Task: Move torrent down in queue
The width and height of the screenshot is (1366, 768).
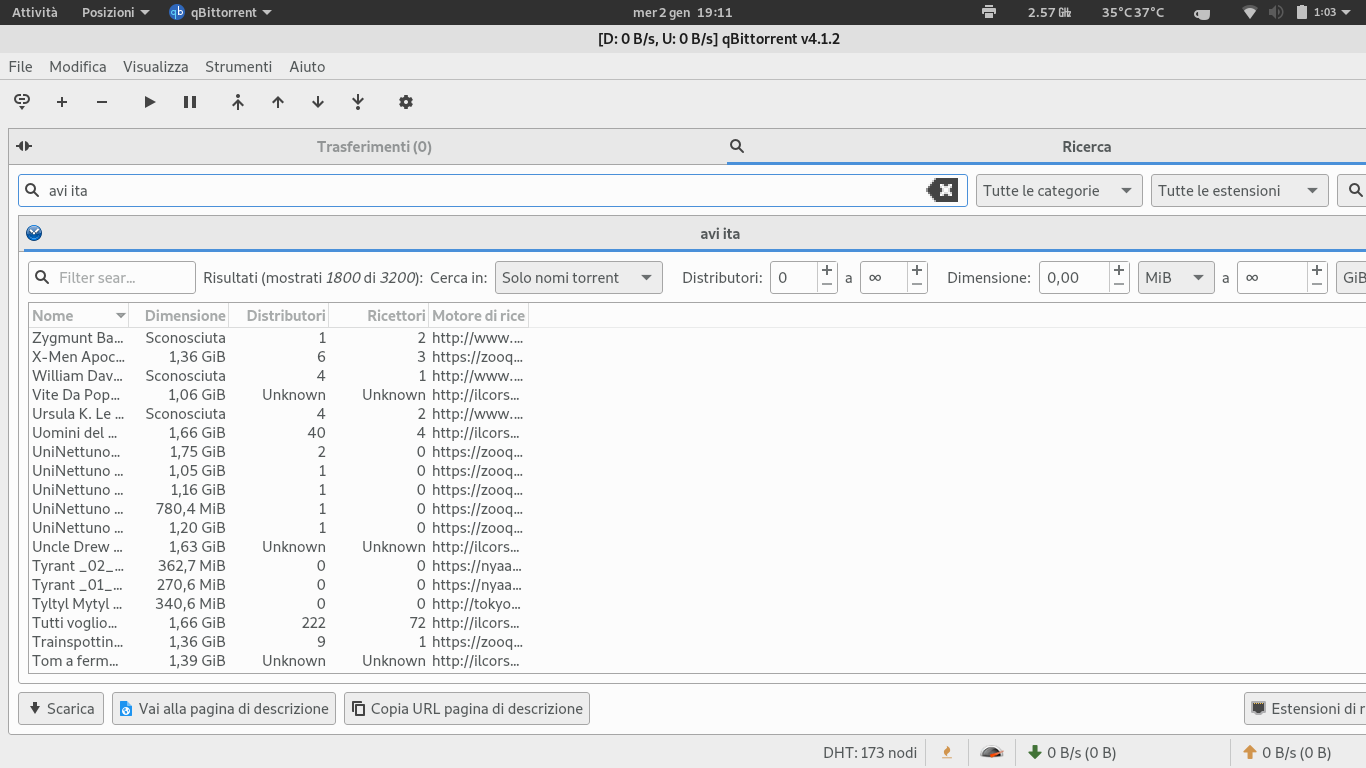Action: [x=318, y=101]
